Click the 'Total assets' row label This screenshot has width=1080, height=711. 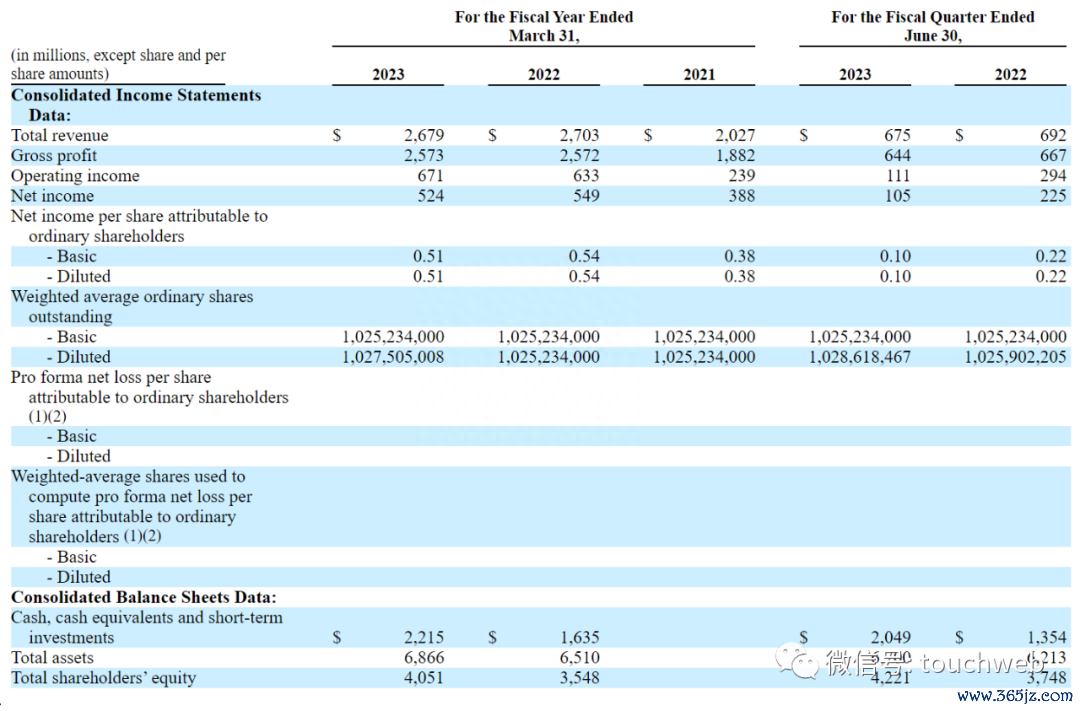click(x=52, y=657)
